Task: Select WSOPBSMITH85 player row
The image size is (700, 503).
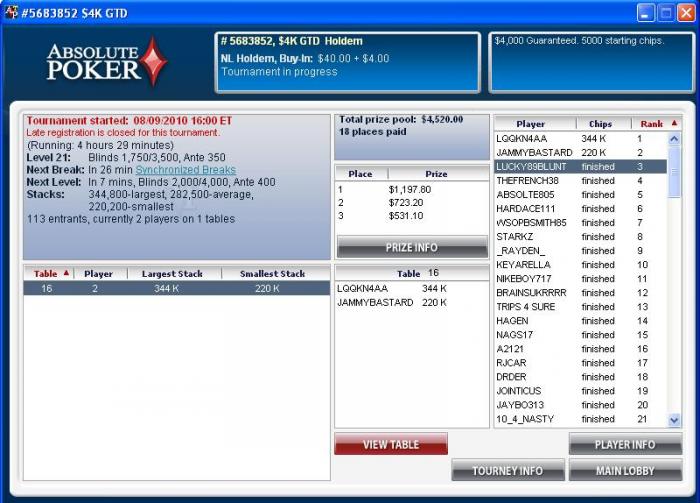Action: (x=581, y=223)
